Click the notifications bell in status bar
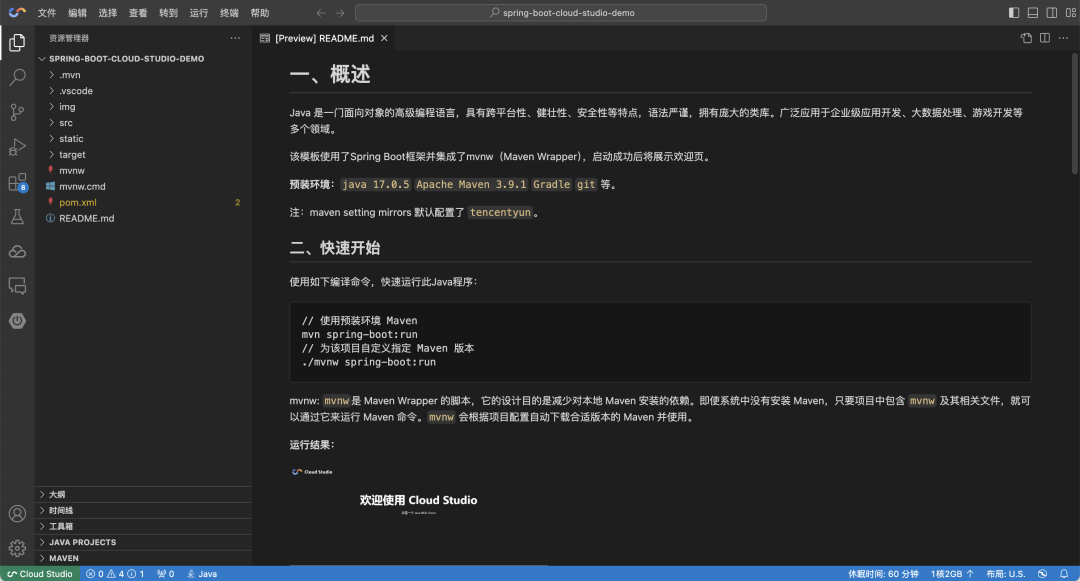The image size is (1080, 581). point(1063,573)
